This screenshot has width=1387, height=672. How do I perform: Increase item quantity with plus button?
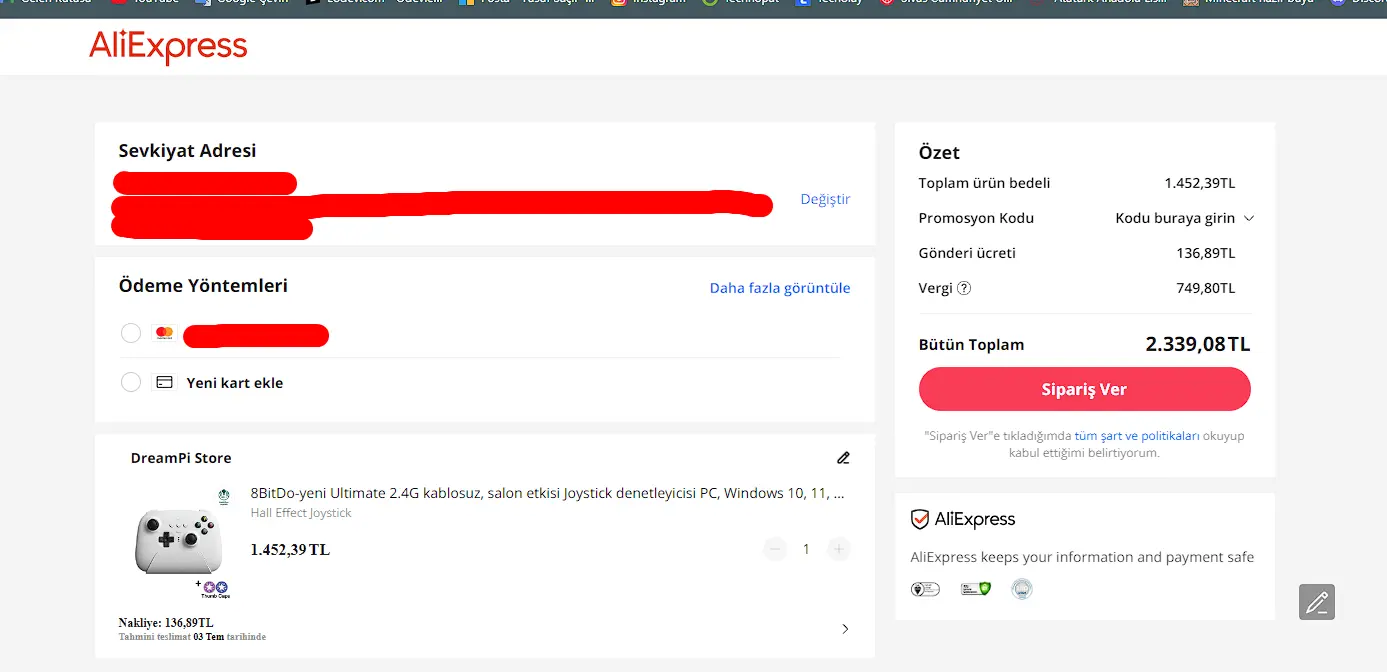point(839,549)
